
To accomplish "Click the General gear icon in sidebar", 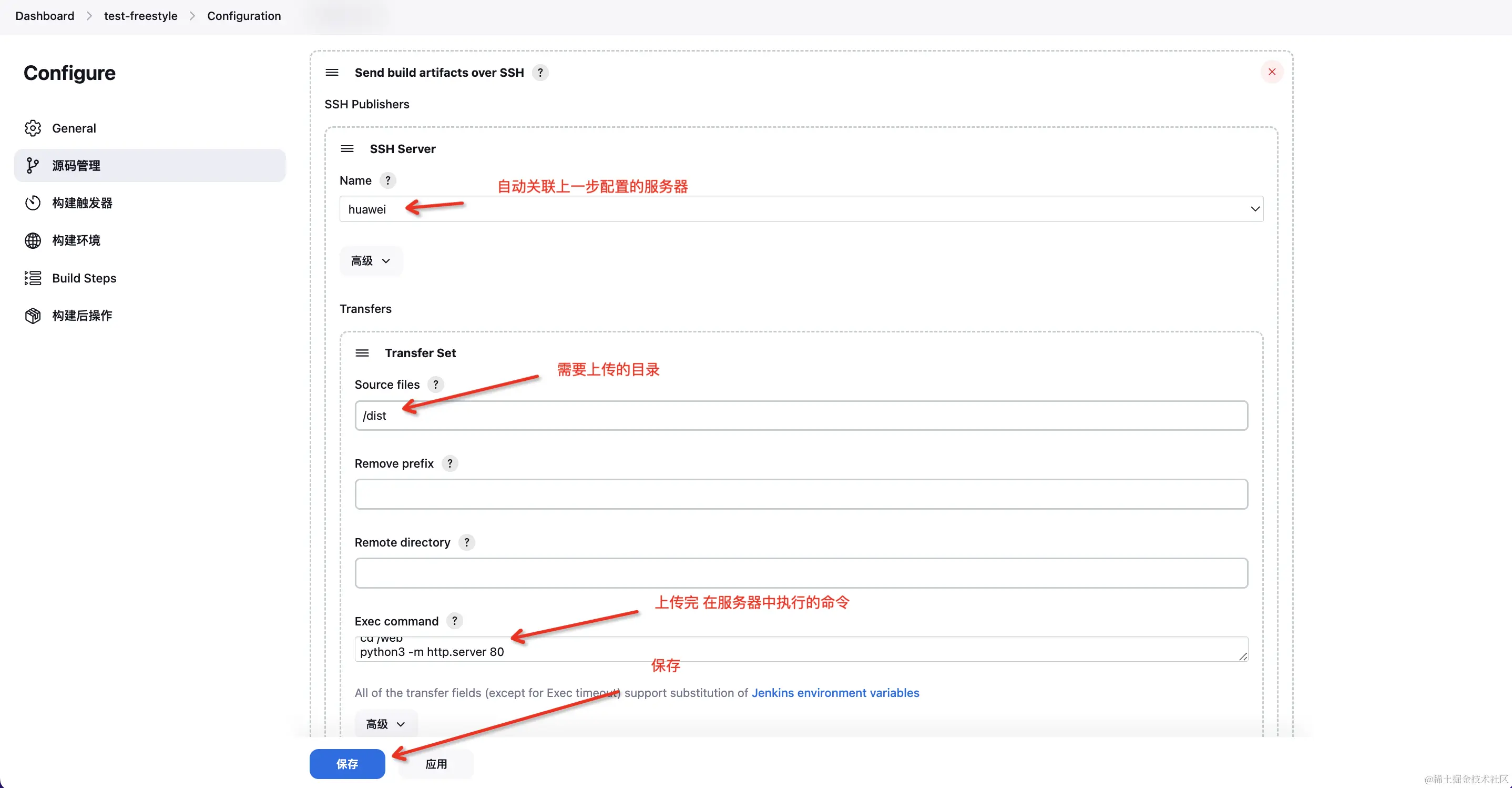I will [33, 128].
